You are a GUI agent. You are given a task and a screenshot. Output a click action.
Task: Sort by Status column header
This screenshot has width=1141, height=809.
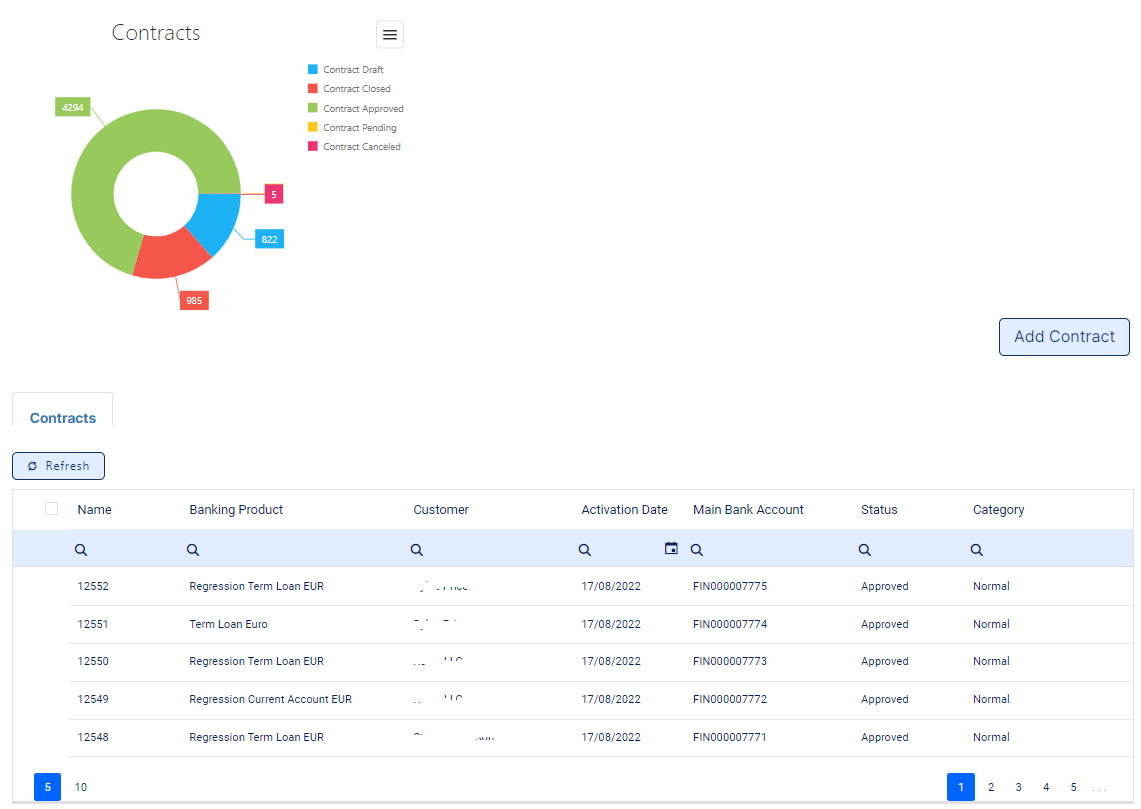[x=879, y=510]
